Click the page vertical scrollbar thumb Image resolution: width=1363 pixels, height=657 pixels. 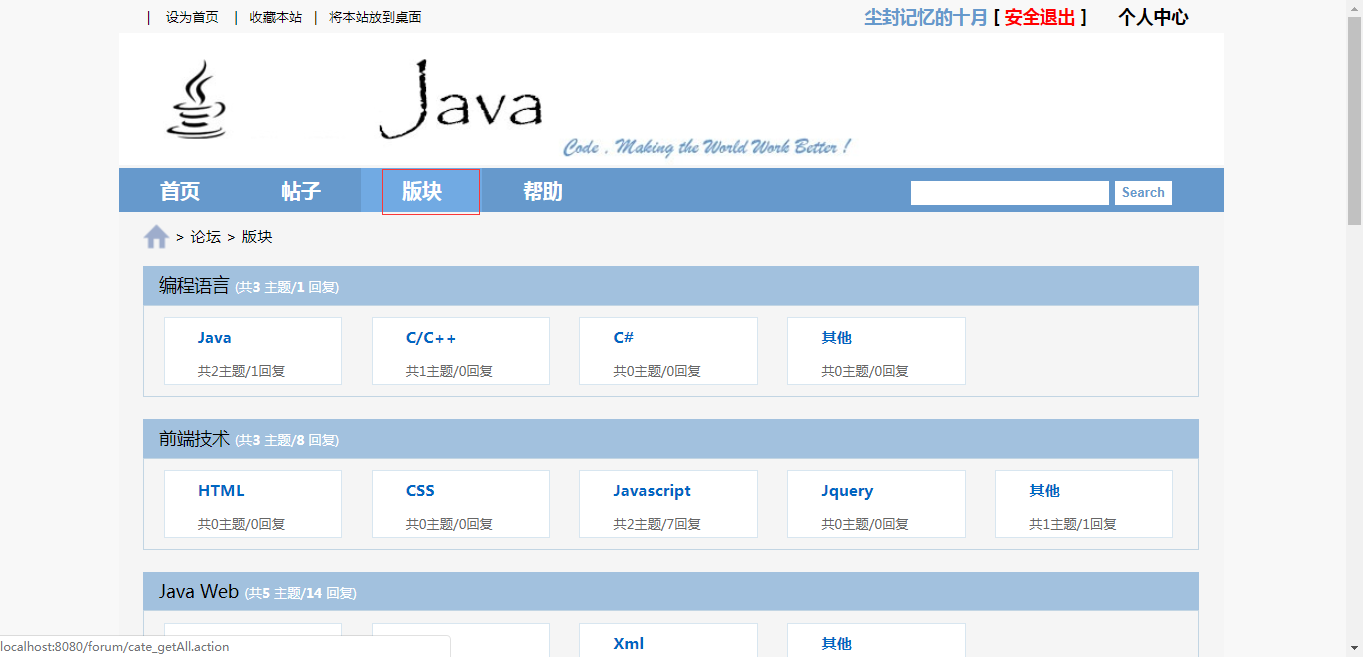coord(1355,120)
